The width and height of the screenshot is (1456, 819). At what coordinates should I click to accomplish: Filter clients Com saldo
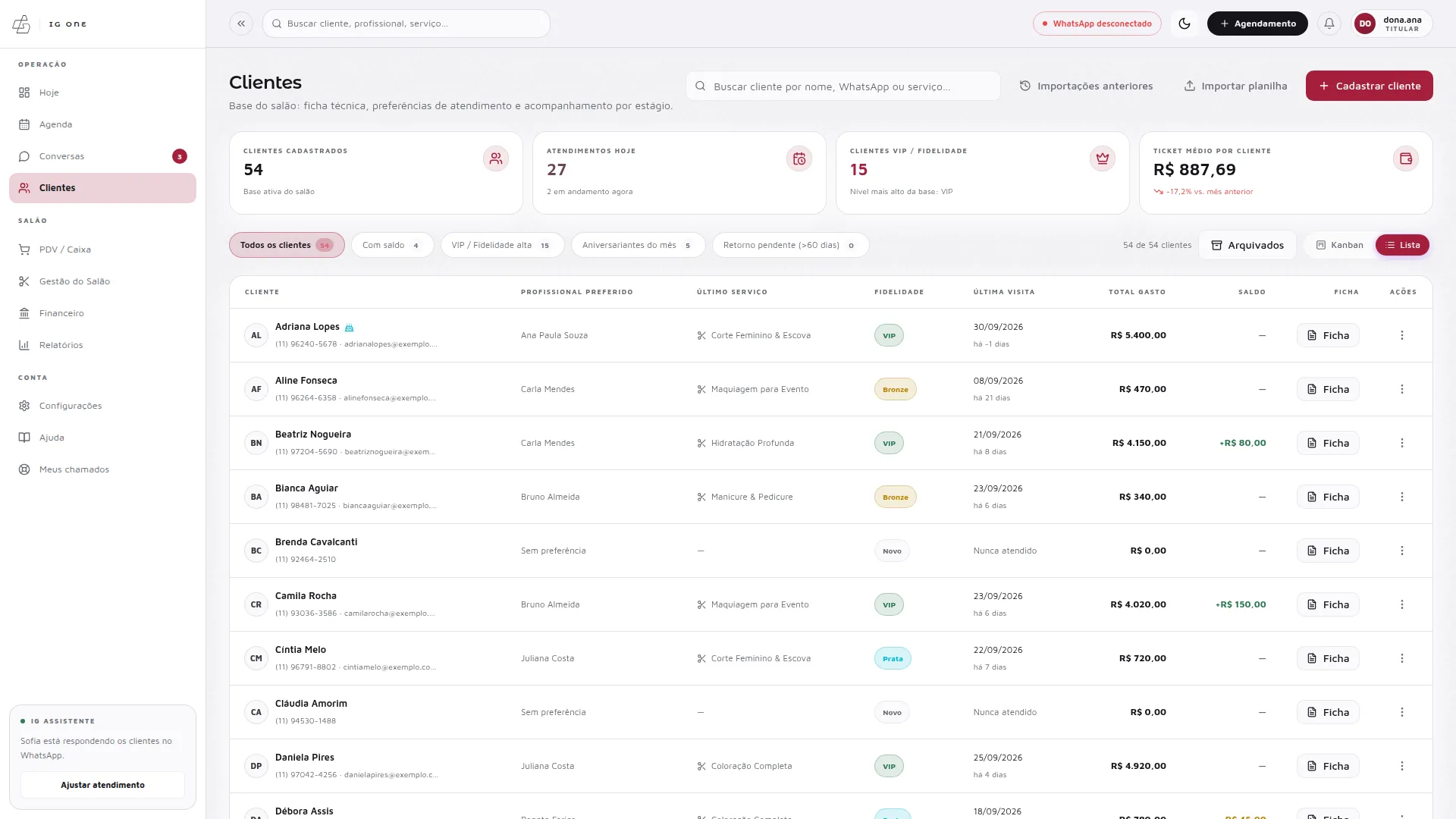(392, 245)
